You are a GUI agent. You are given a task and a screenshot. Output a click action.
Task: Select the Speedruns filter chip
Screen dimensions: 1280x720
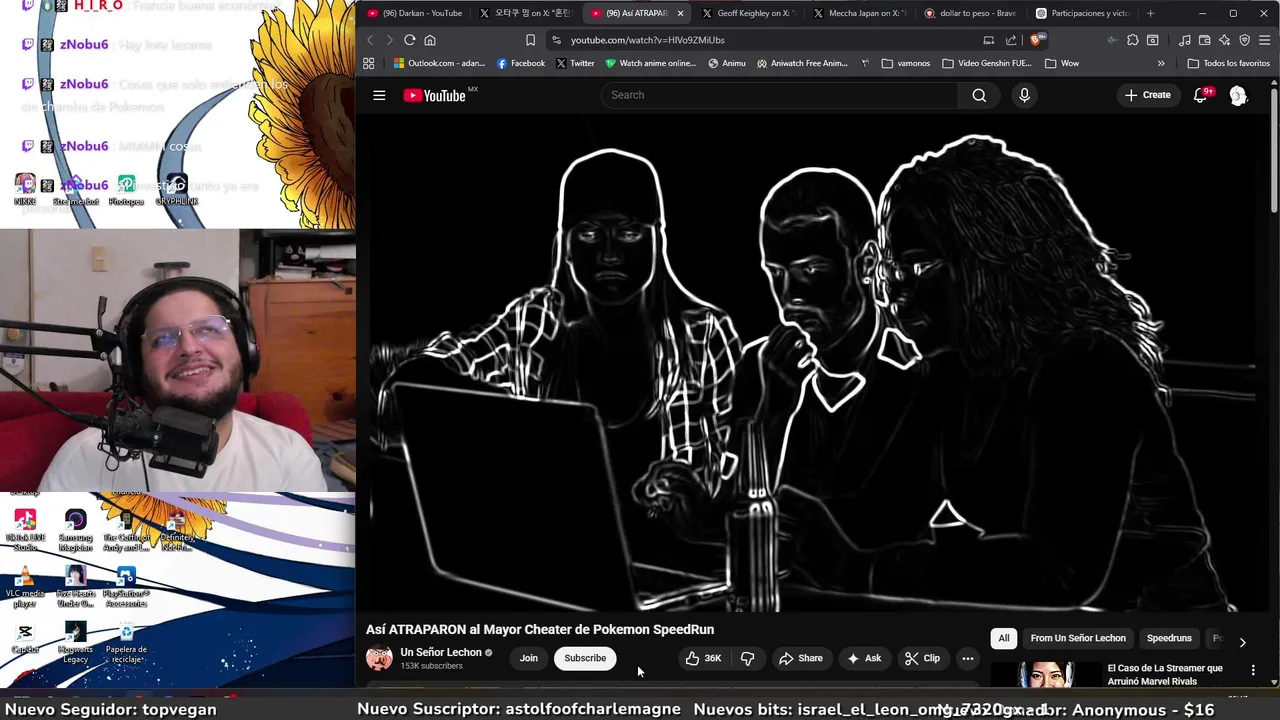[x=1169, y=638]
